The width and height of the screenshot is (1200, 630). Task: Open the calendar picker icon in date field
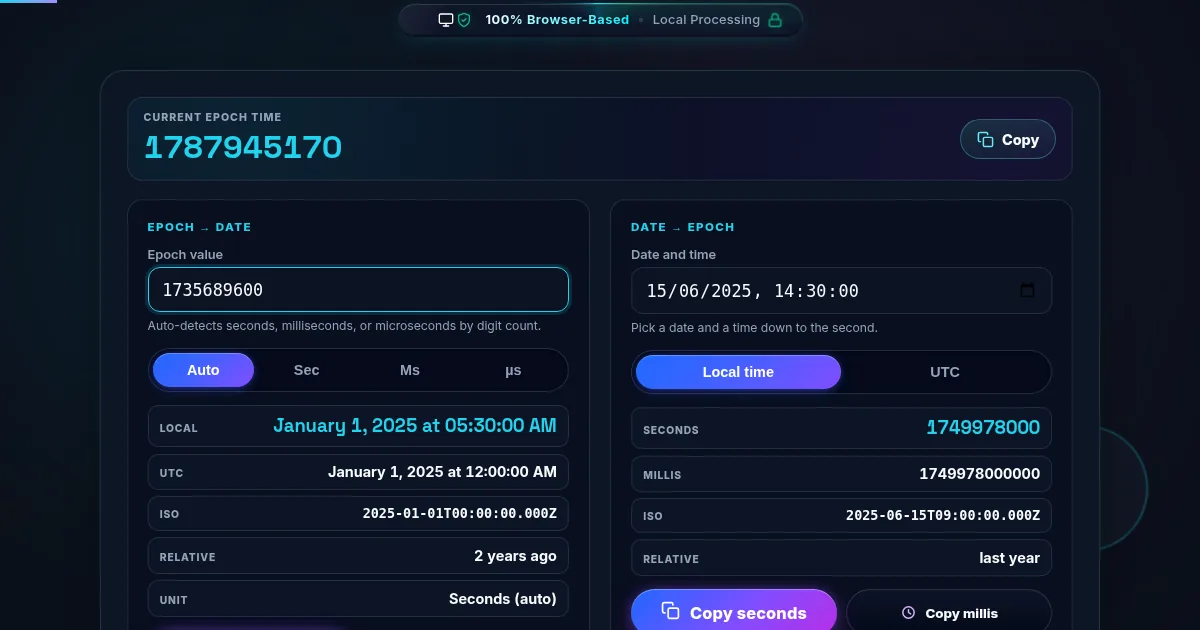click(x=1027, y=291)
